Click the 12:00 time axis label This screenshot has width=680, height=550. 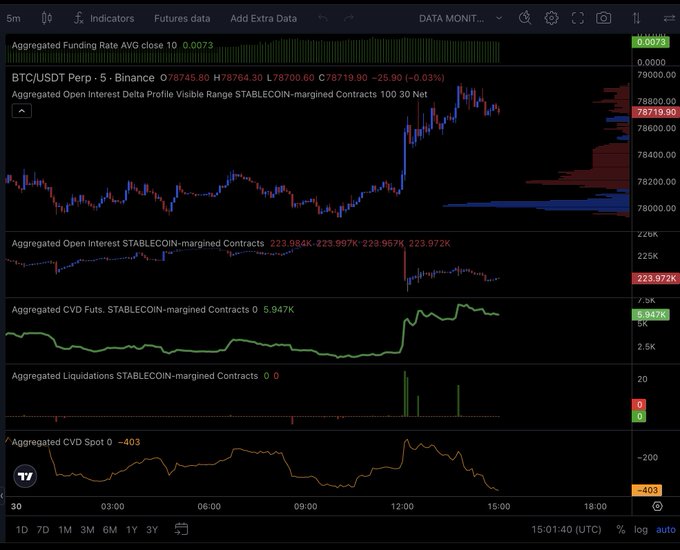402,506
